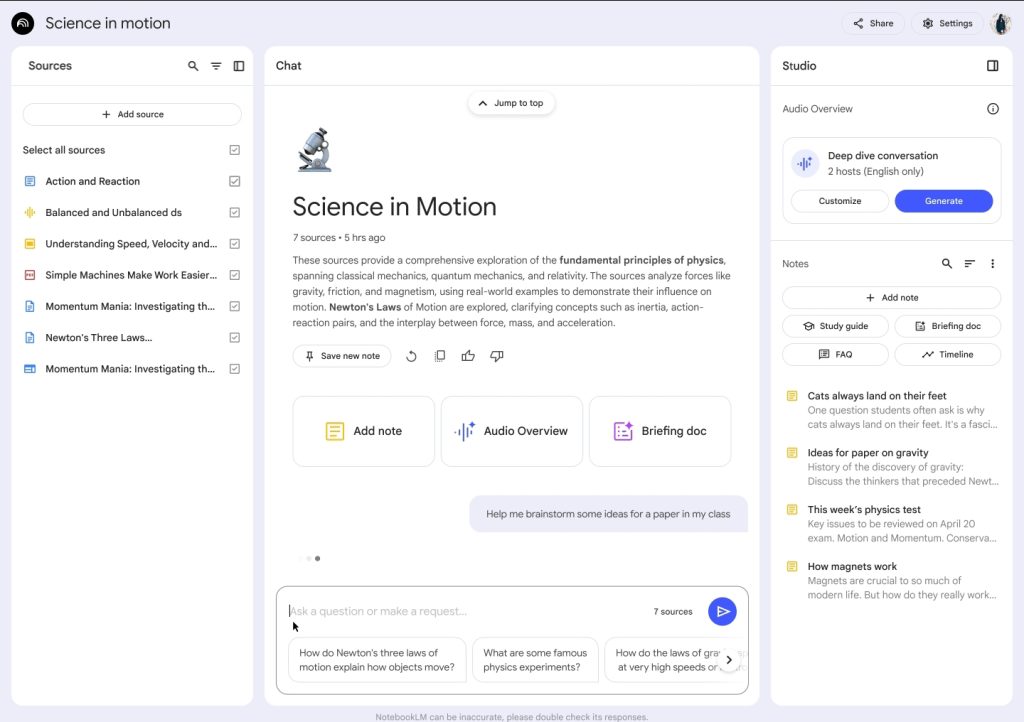Regenerate the summary with the refresh icon
1024x722 pixels.
click(x=411, y=356)
